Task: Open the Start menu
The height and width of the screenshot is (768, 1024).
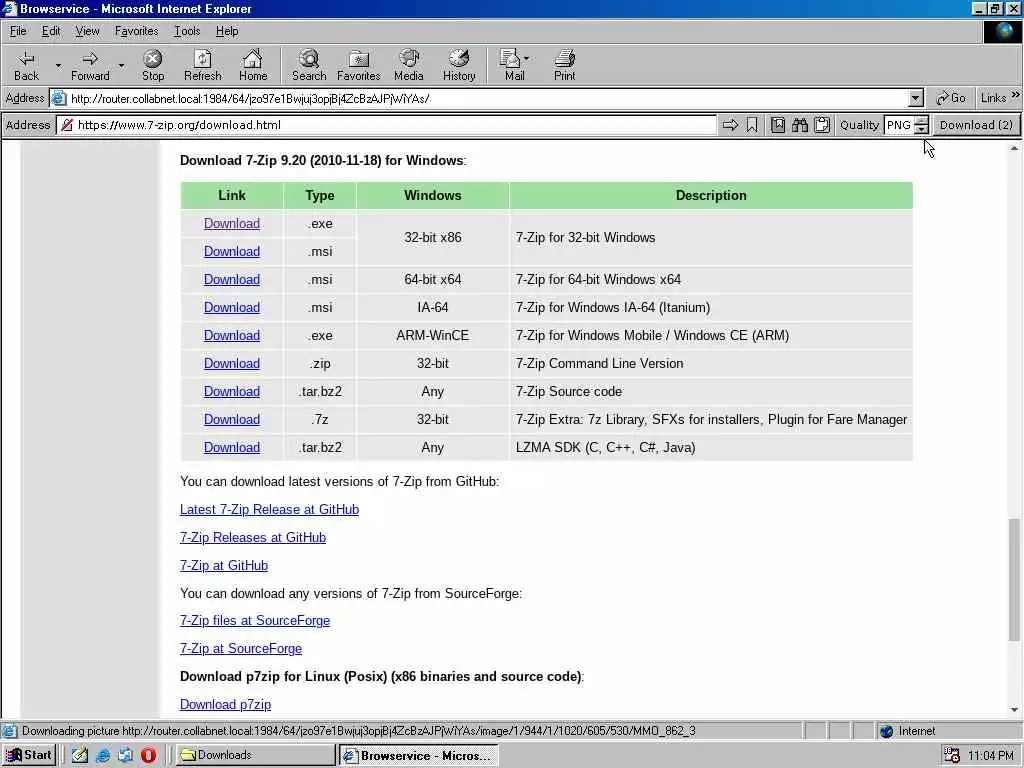Action: click(29, 755)
